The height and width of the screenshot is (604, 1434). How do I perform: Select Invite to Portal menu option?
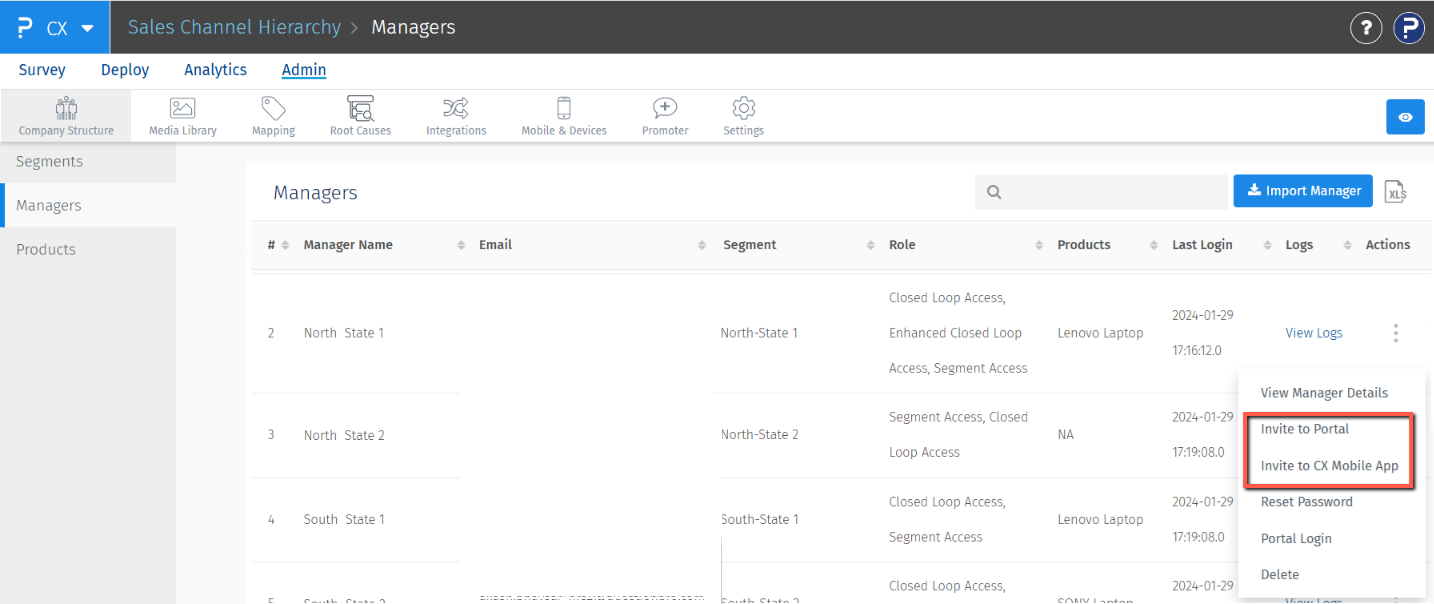1305,429
